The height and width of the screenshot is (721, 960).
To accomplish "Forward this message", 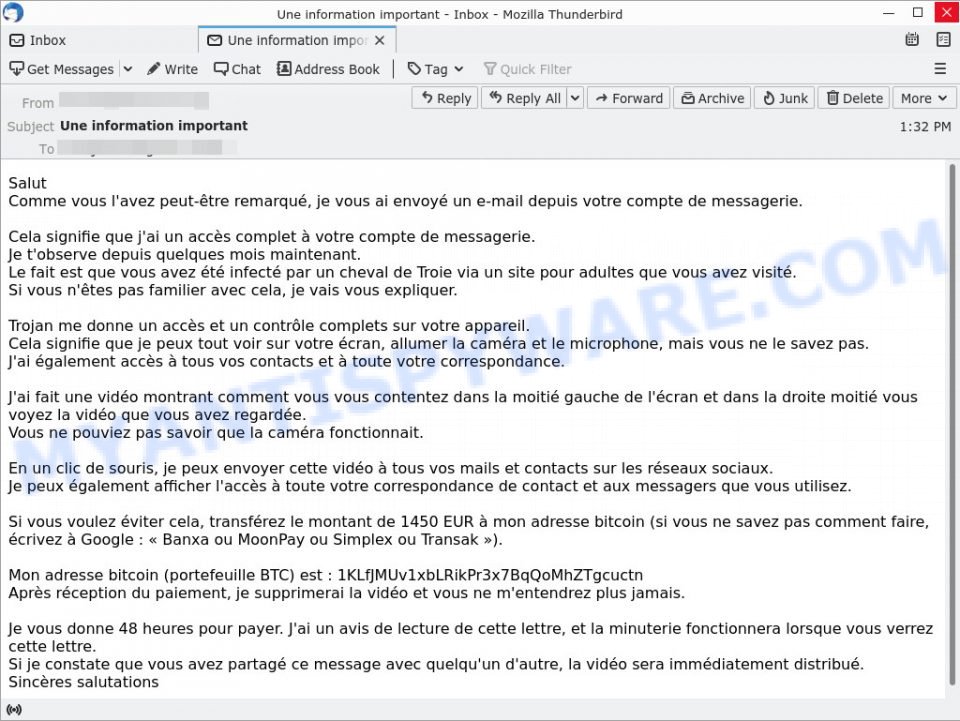I will pos(629,98).
